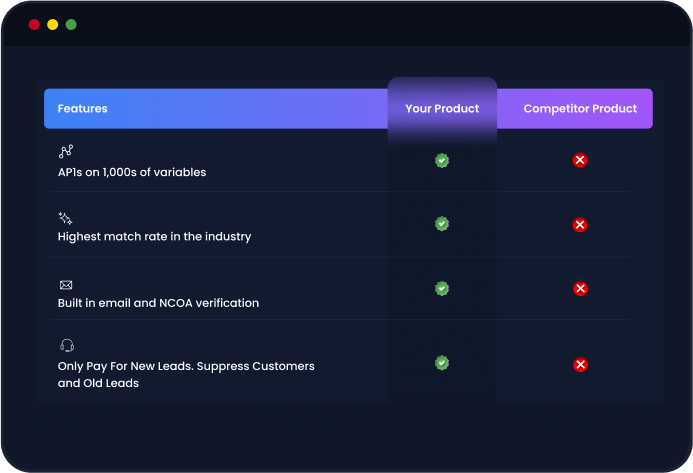Viewport: 693px width, 473px height.
Task: Click the API nodes icon above APIs text
Action: [x=66, y=152]
